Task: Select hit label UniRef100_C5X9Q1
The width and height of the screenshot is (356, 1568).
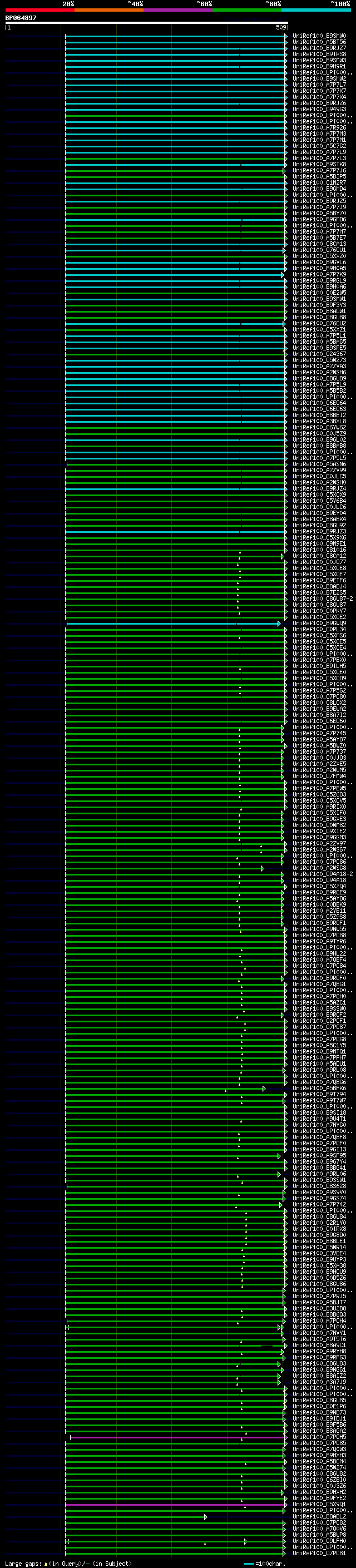Action: point(319,1505)
